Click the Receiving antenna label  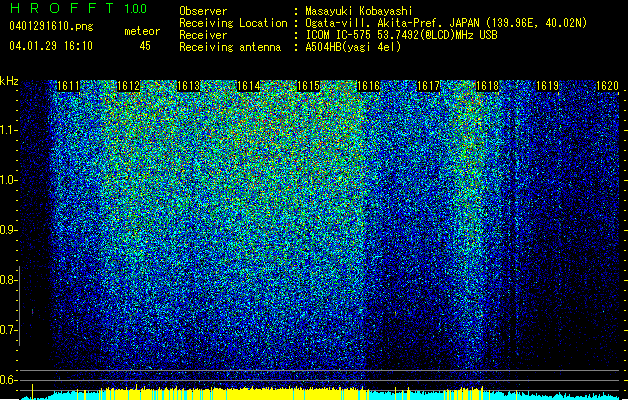[x=230, y=47]
